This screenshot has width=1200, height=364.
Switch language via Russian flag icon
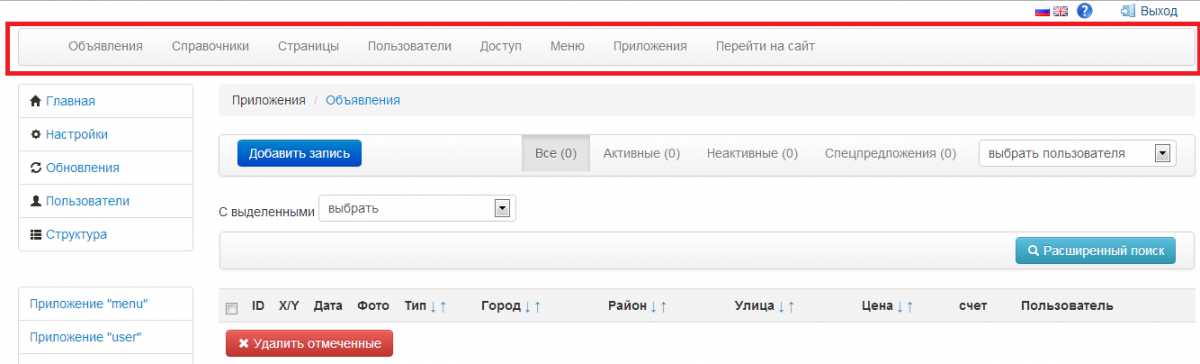click(1041, 11)
